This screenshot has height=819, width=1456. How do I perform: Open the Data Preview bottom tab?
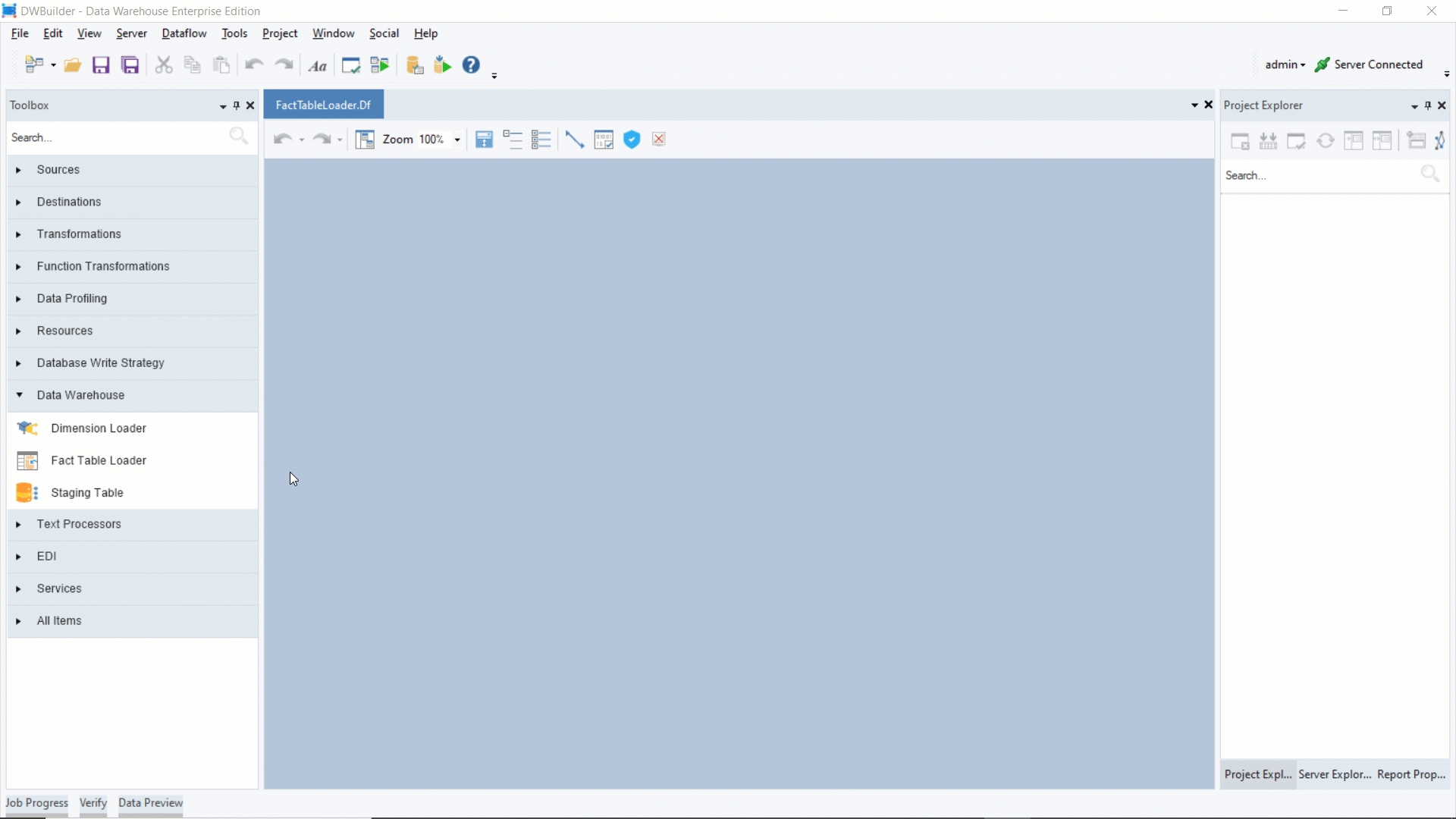click(x=150, y=803)
